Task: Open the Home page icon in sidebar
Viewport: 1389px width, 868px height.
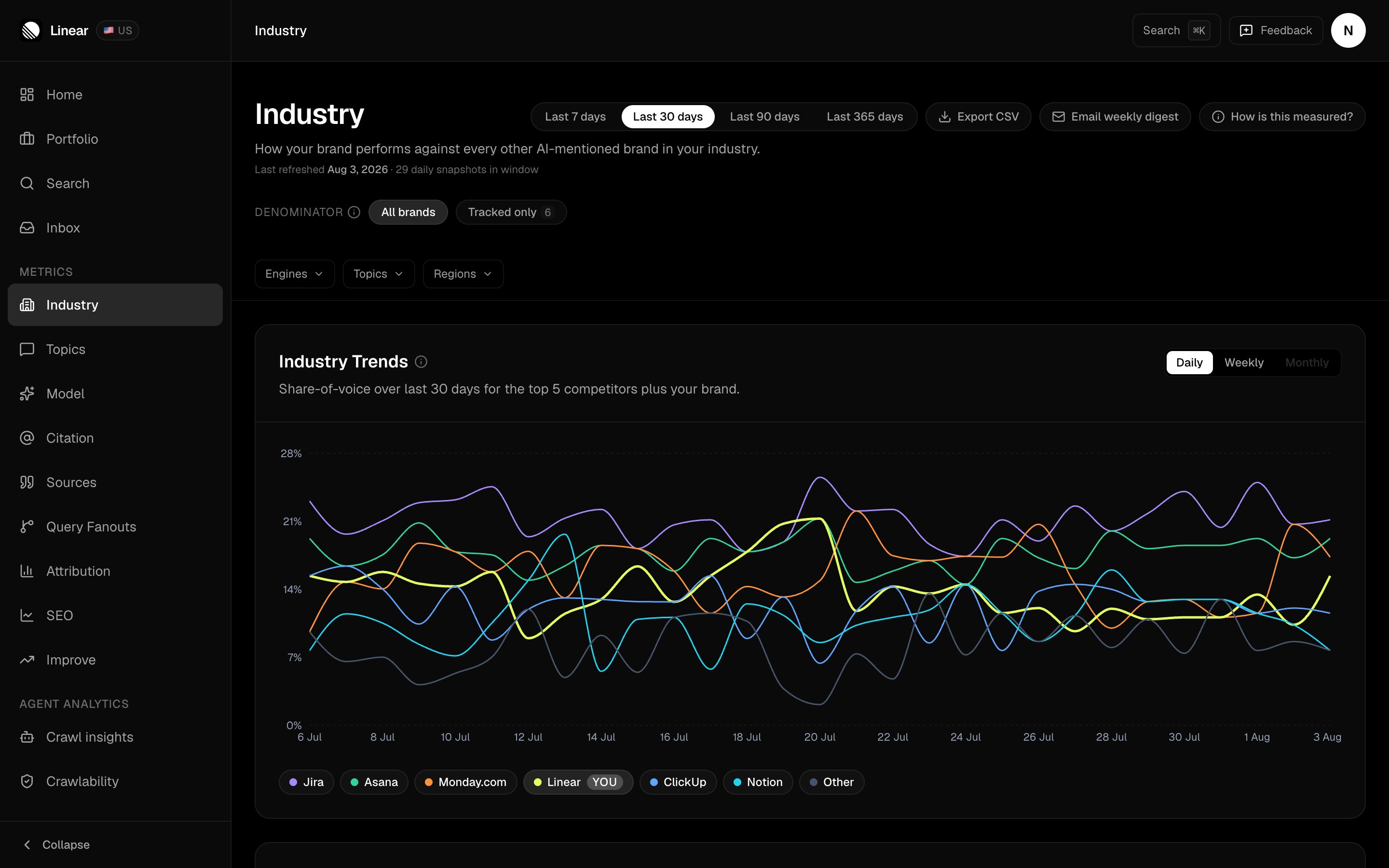Action: [x=27, y=95]
